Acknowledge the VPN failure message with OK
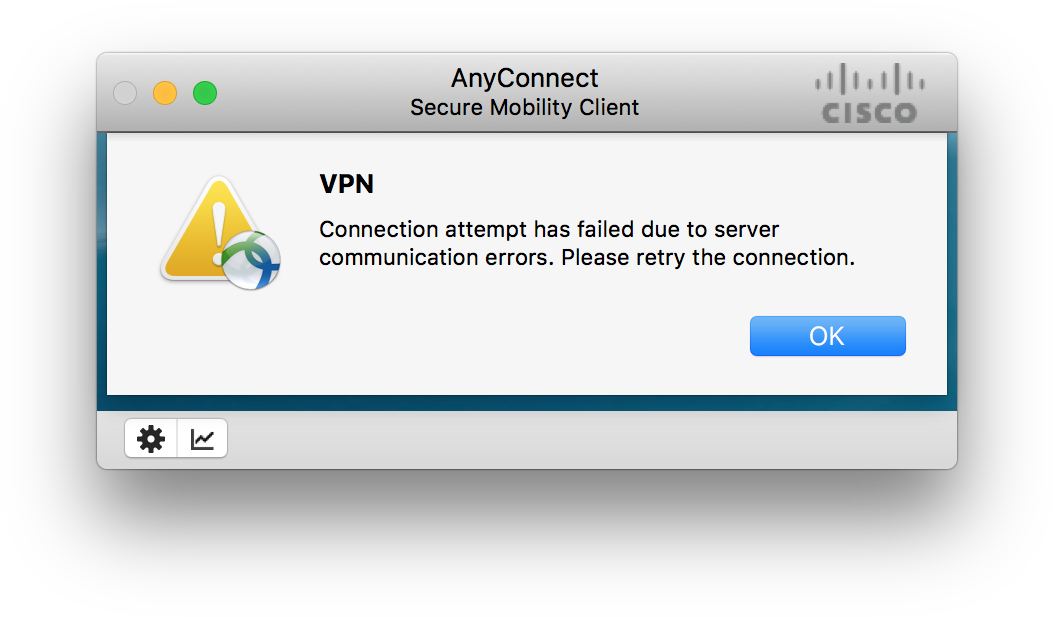The image size is (1053, 617). coord(827,335)
